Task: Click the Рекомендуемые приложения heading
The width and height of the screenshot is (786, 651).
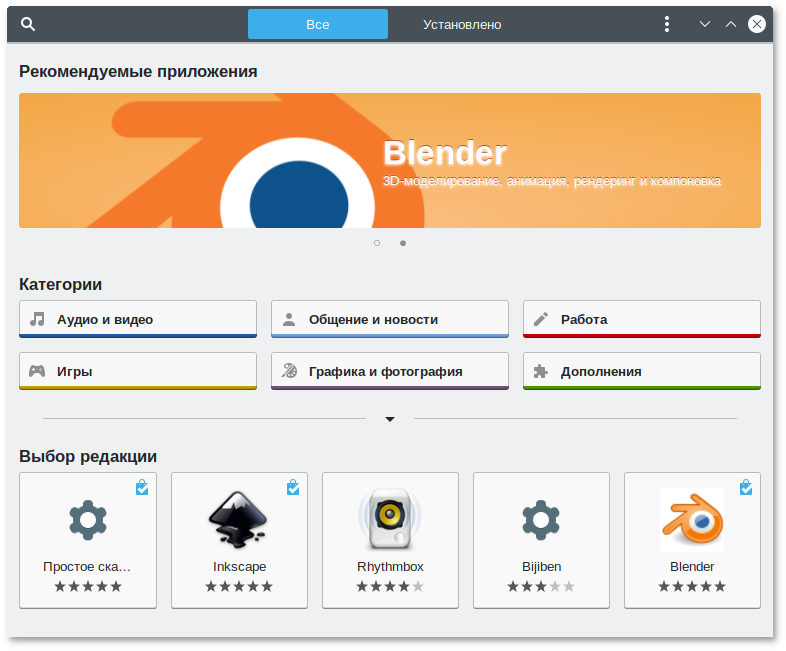Action: (x=138, y=72)
